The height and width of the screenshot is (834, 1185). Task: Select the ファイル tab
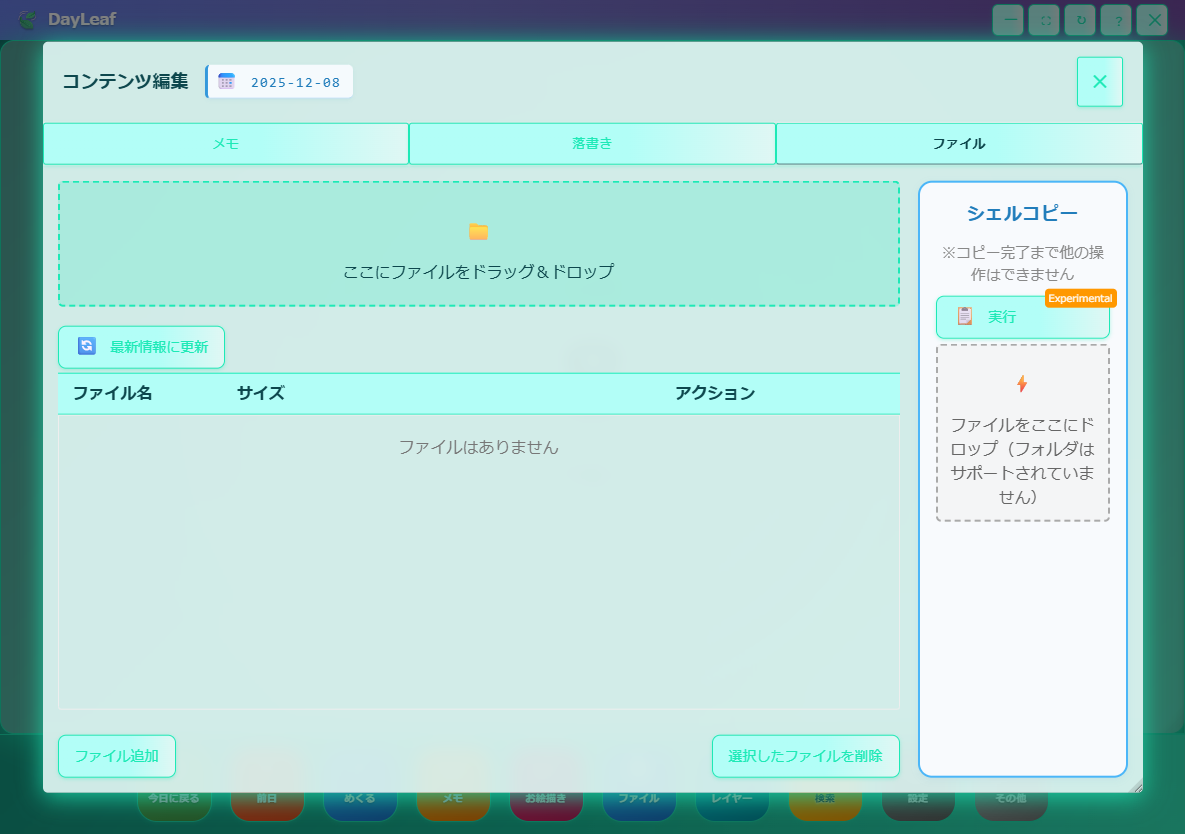[959, 144]
